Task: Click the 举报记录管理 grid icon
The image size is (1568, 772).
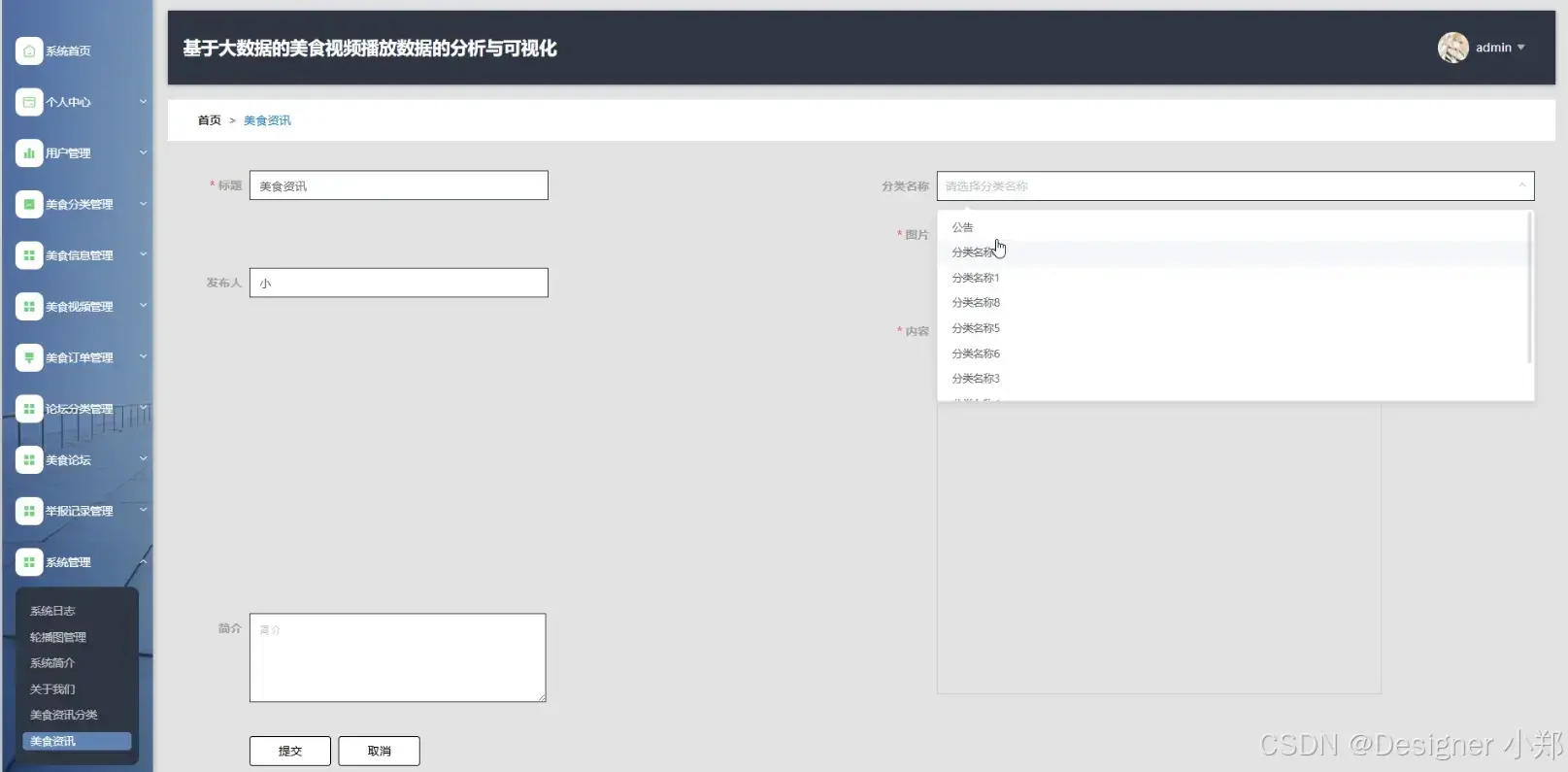Action: pos(29,511)
